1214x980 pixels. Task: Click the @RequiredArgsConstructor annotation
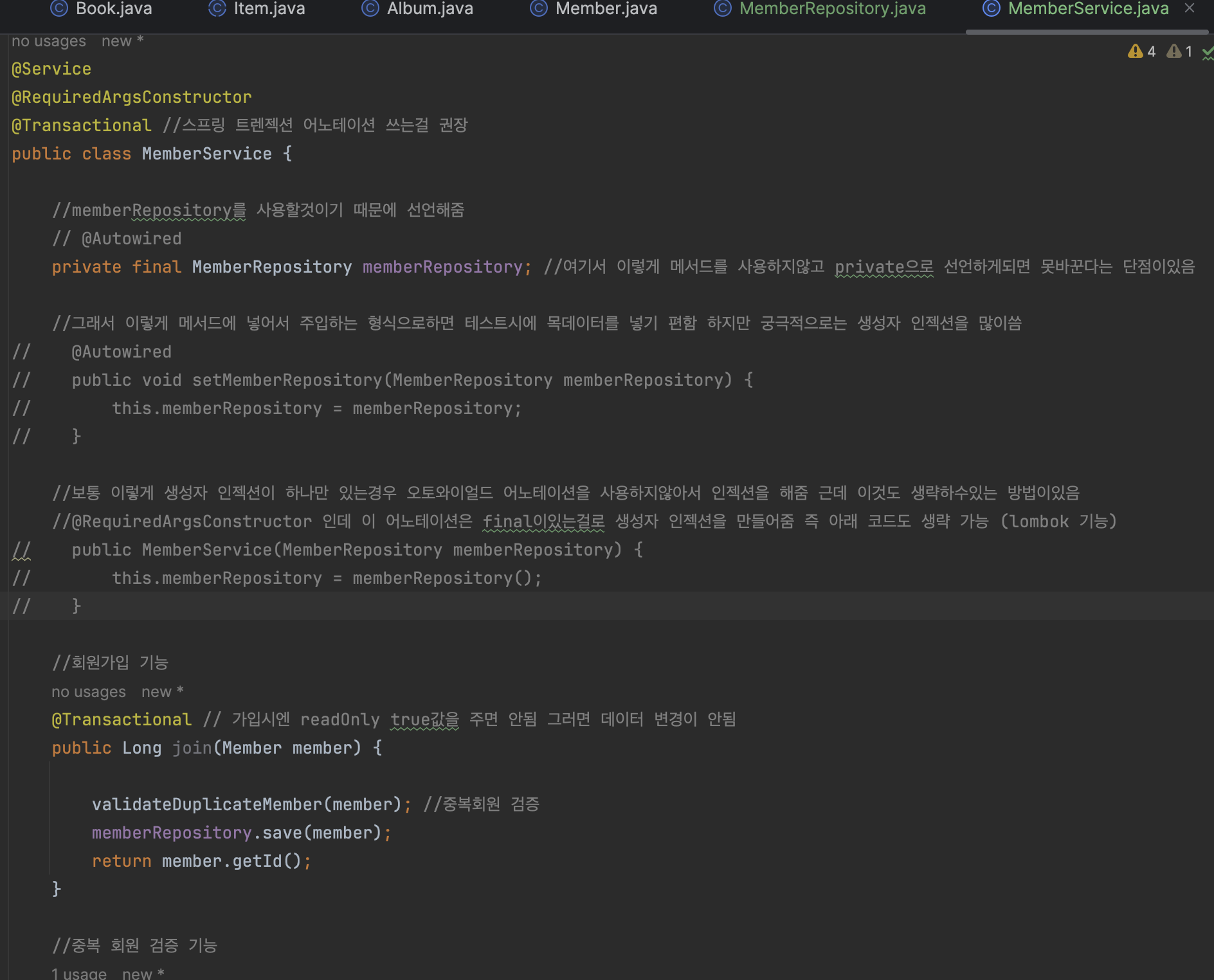click(132, 97)
